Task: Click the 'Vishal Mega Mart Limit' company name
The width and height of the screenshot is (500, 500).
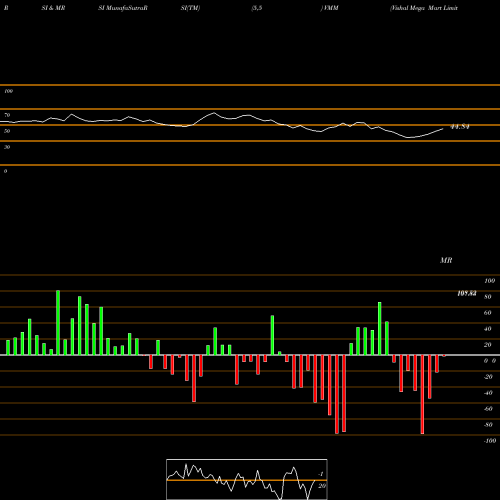Action: point(424,8)
